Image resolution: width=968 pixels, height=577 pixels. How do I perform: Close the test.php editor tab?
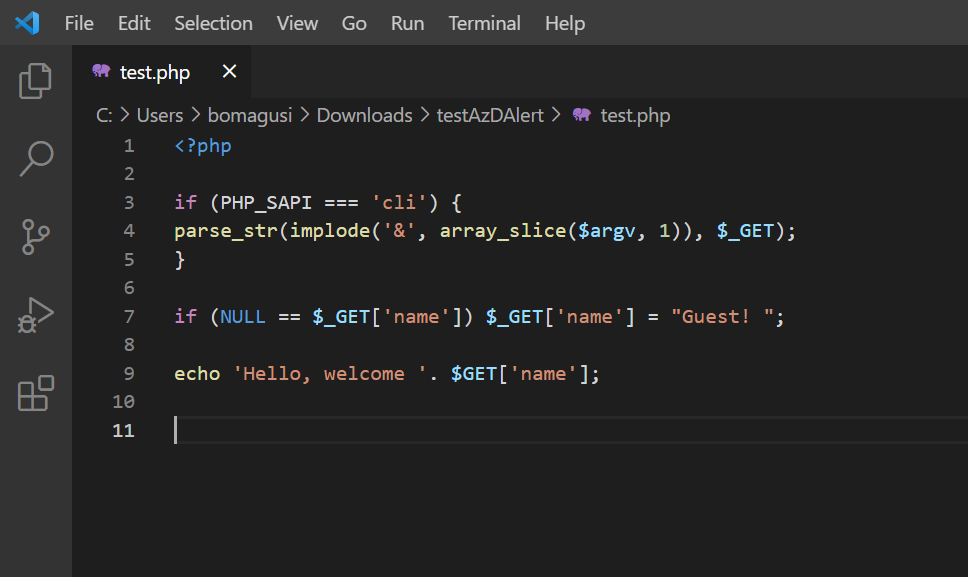[x=229, y=72]
